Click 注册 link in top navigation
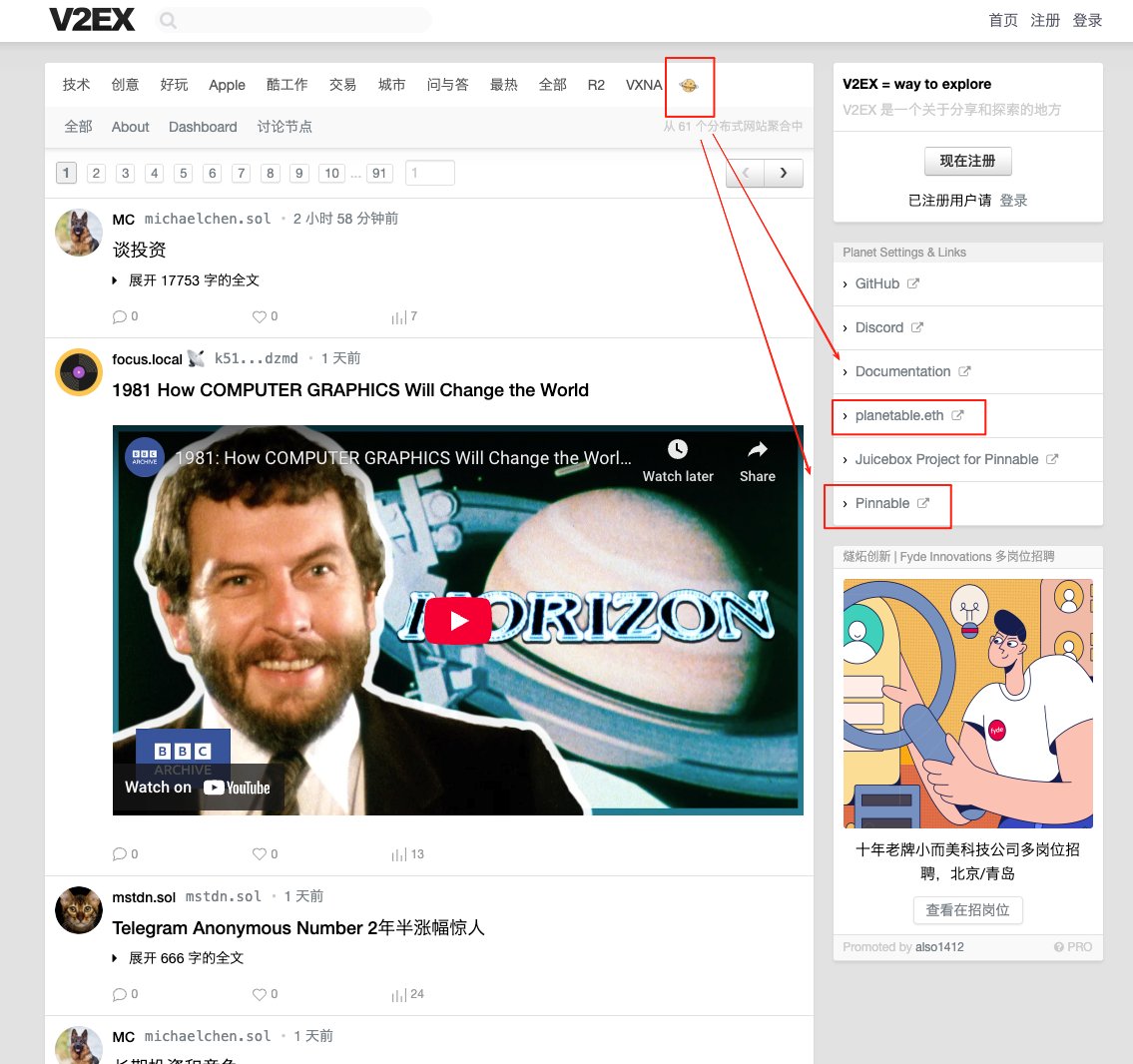This screenshot has height=1064, width=1133. coord(1045,20)
